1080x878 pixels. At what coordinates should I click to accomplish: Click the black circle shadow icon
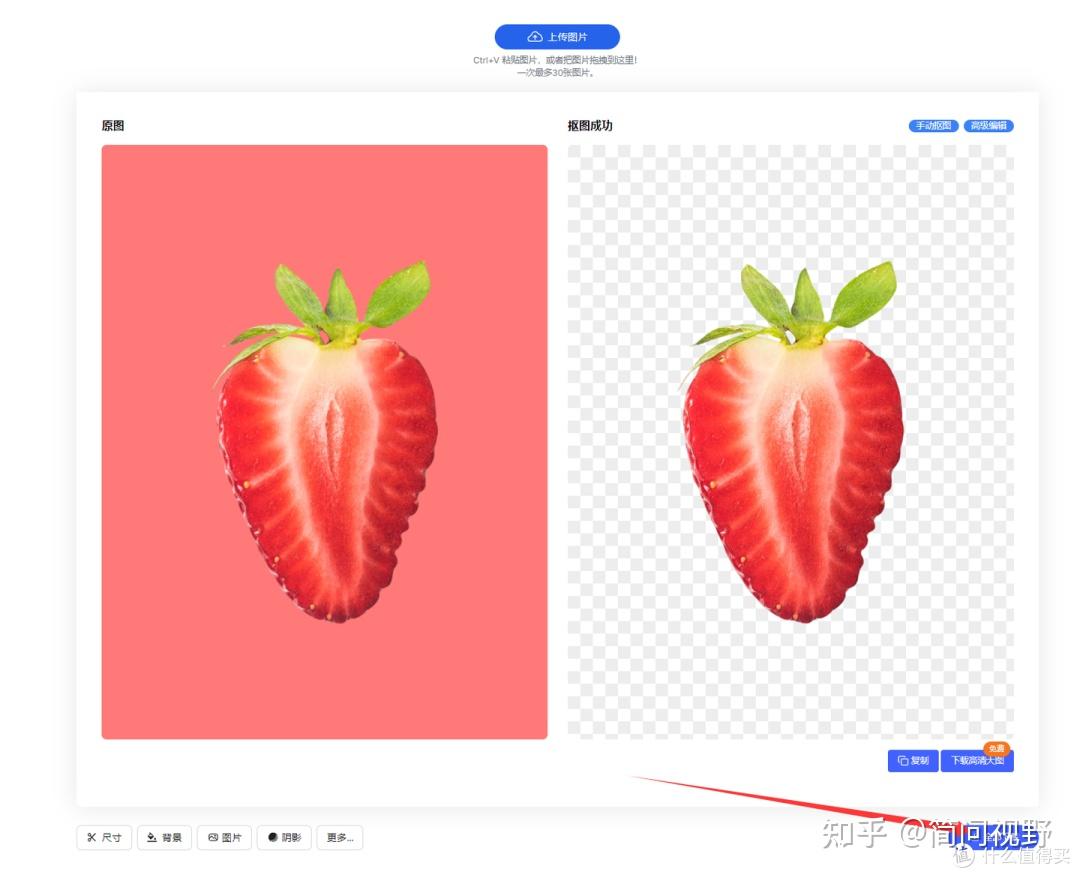click(273, 837)
